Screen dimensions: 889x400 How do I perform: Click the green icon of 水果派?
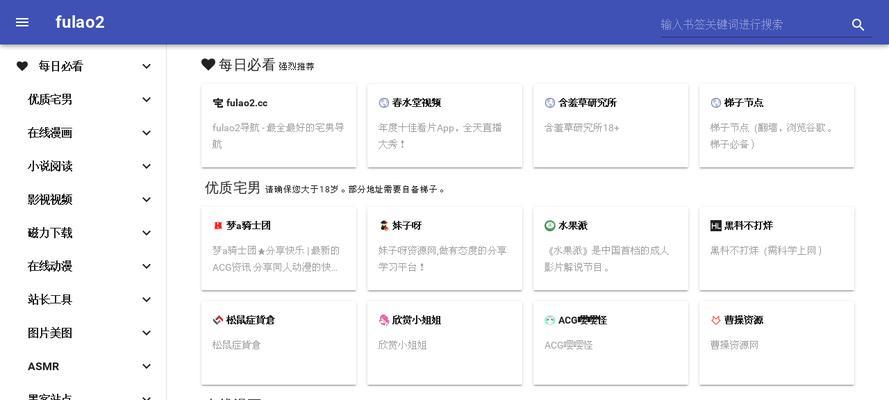click(x=549, y=225)
